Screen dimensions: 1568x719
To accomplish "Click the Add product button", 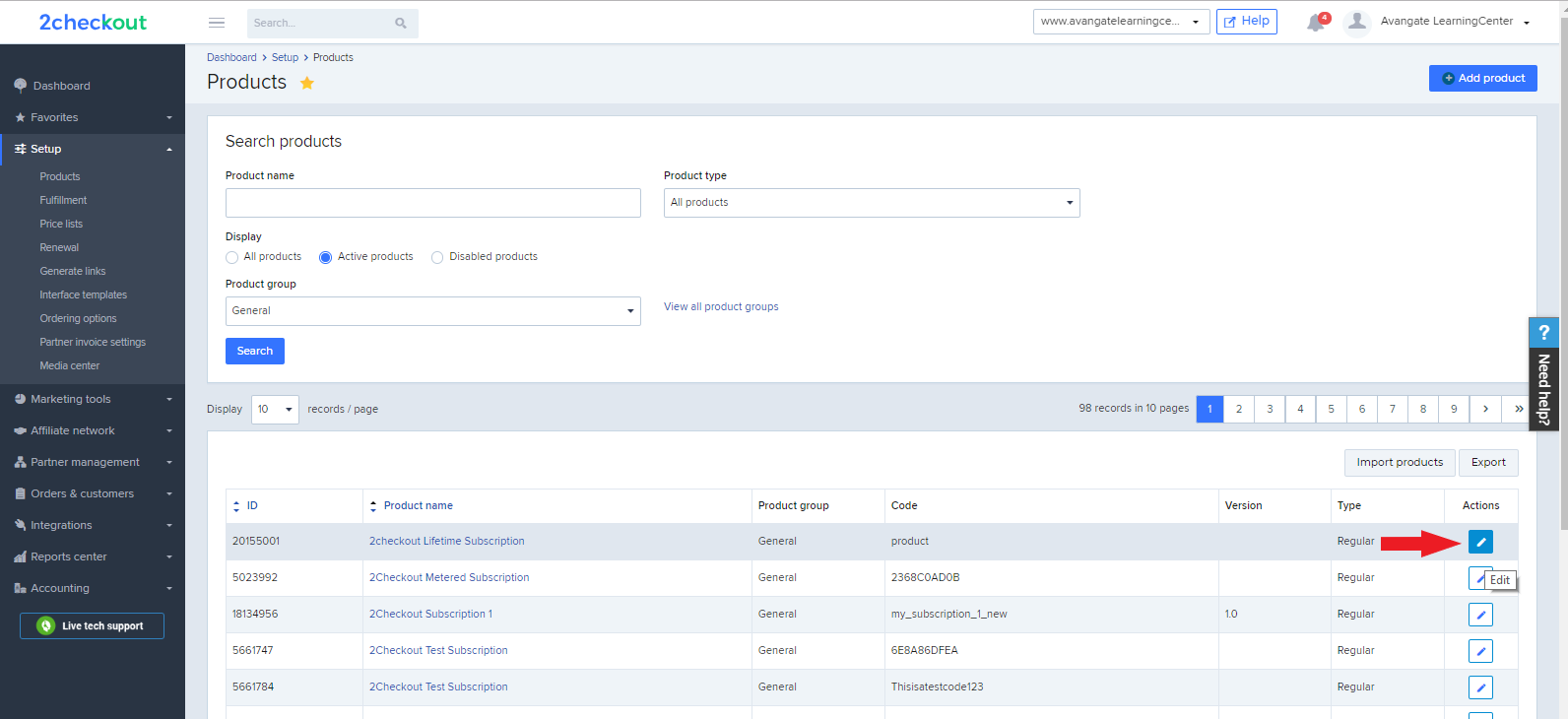I will click(1483, 79).
